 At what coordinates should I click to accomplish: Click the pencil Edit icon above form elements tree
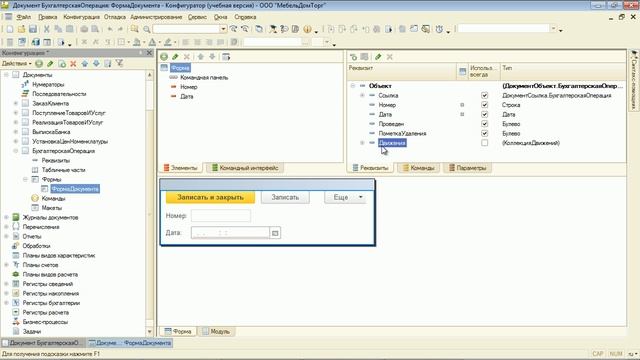pos(175,57)
